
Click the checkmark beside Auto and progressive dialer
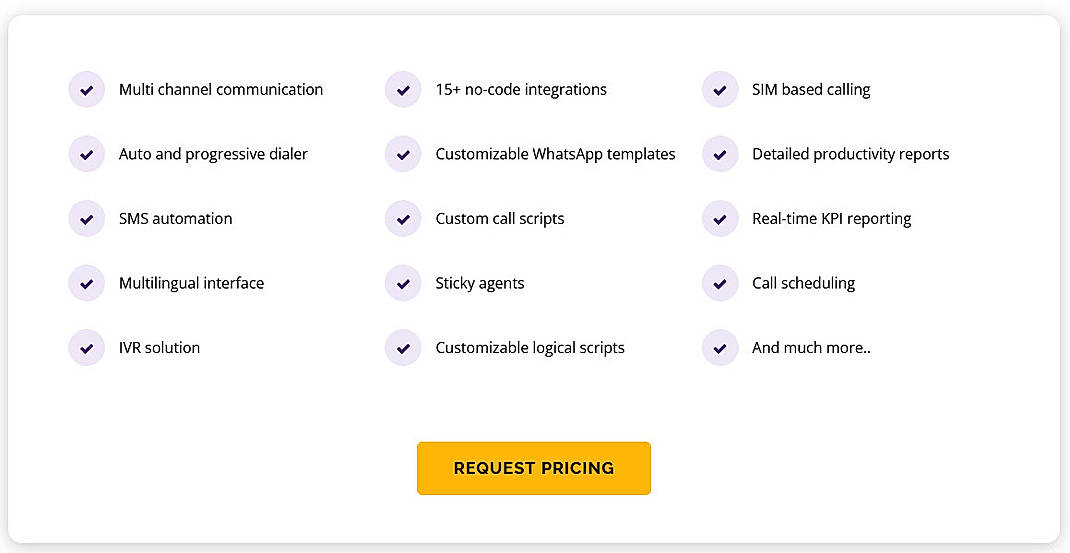coord(87,154)
